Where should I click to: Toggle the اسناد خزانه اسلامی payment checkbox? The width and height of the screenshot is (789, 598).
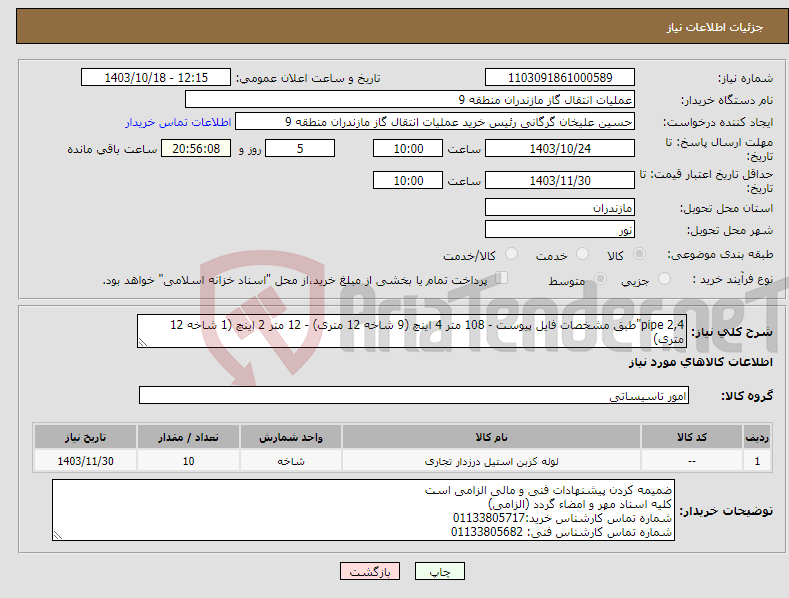pyautogui.click(x=501, y=278)
